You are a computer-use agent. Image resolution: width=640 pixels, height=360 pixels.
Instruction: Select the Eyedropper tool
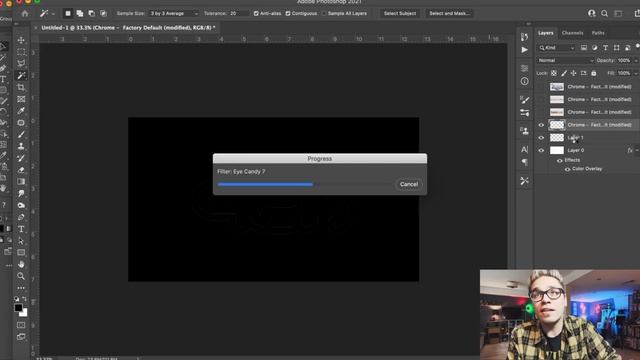[21, 111]
